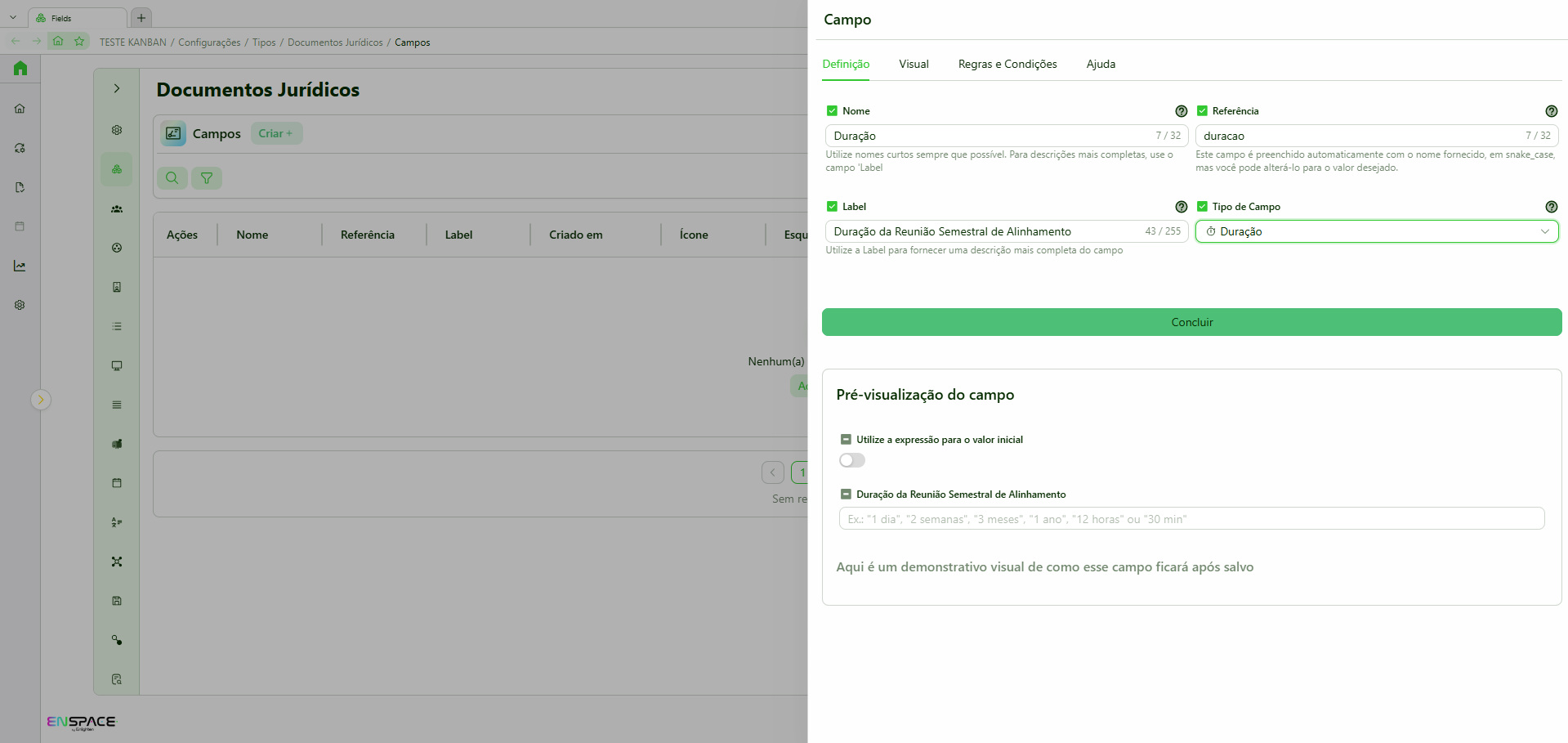Viewport: 1568px width, 743px height.
Task: Click the navigation bar home icon
Action: coord(58,41)
